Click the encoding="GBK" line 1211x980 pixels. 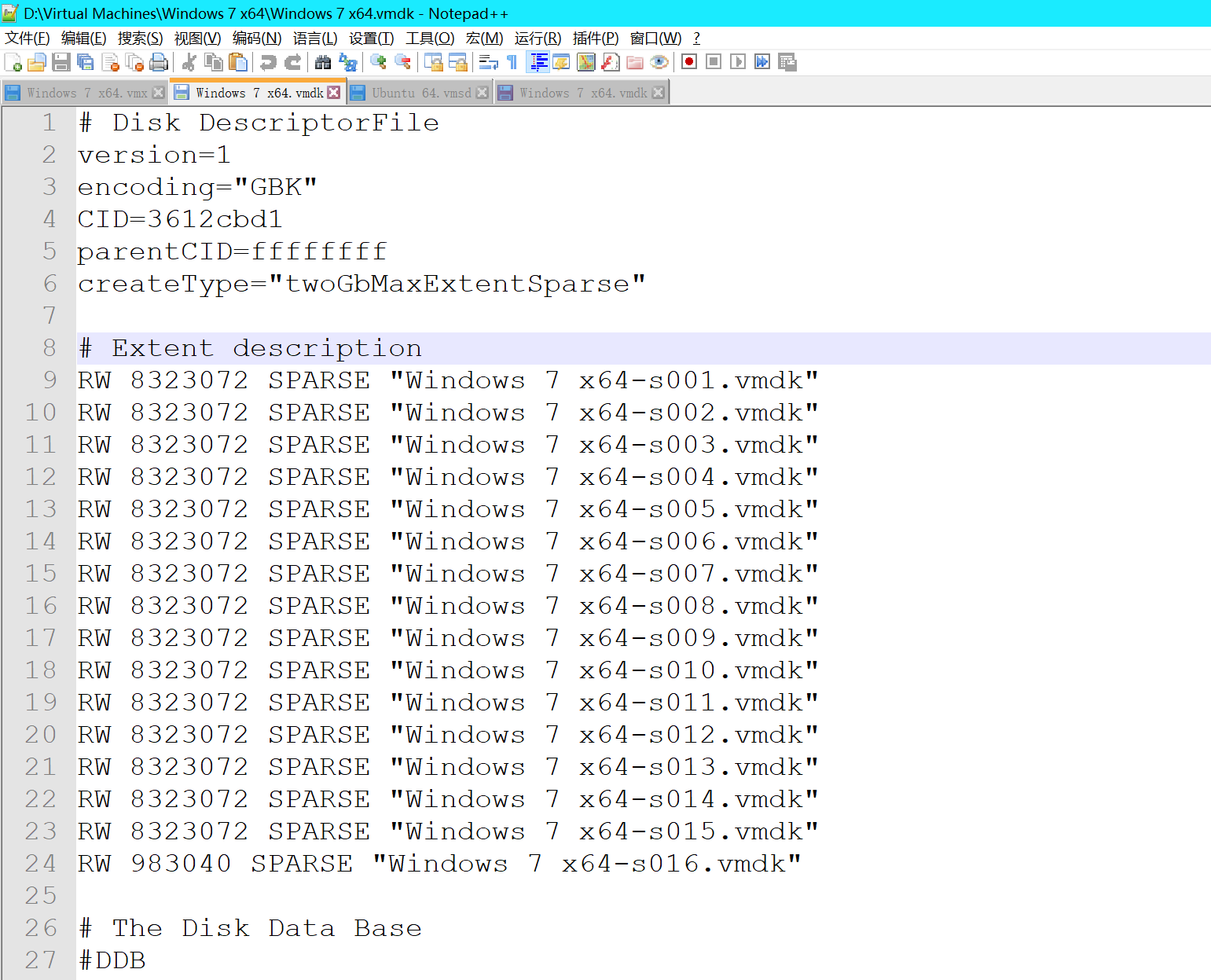(x=197, y=187)
